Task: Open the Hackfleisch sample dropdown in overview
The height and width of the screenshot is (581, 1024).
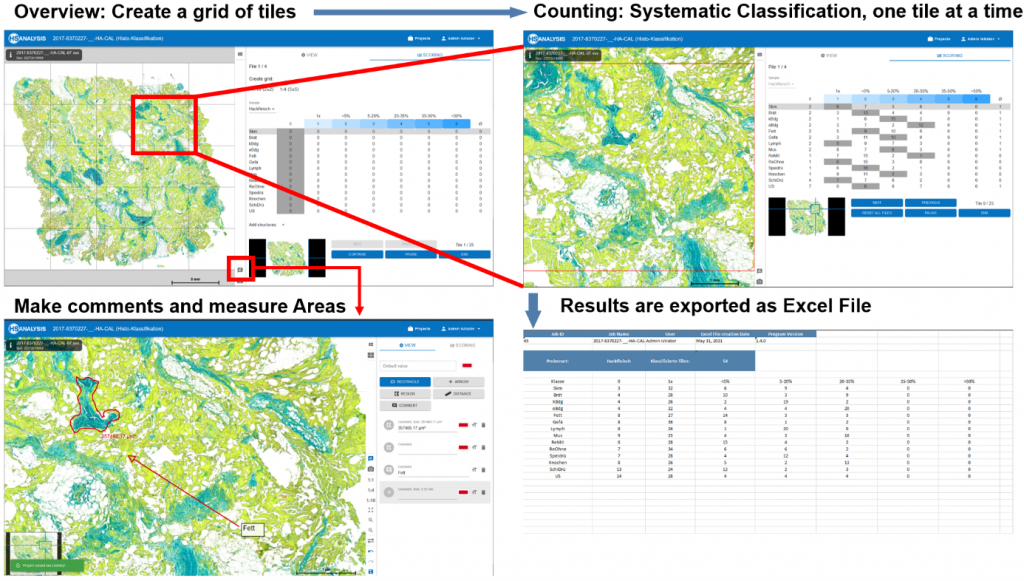Action: click(263, 107)
